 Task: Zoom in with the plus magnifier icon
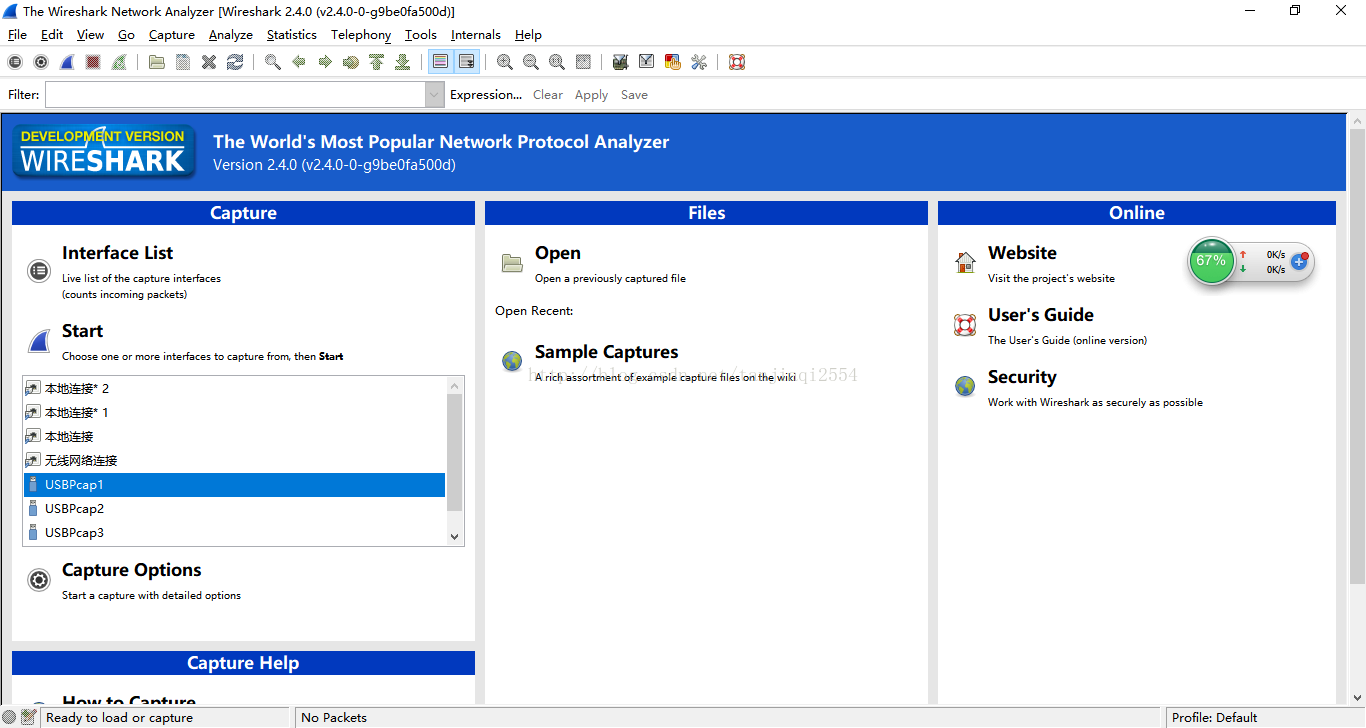pos(505,62)
